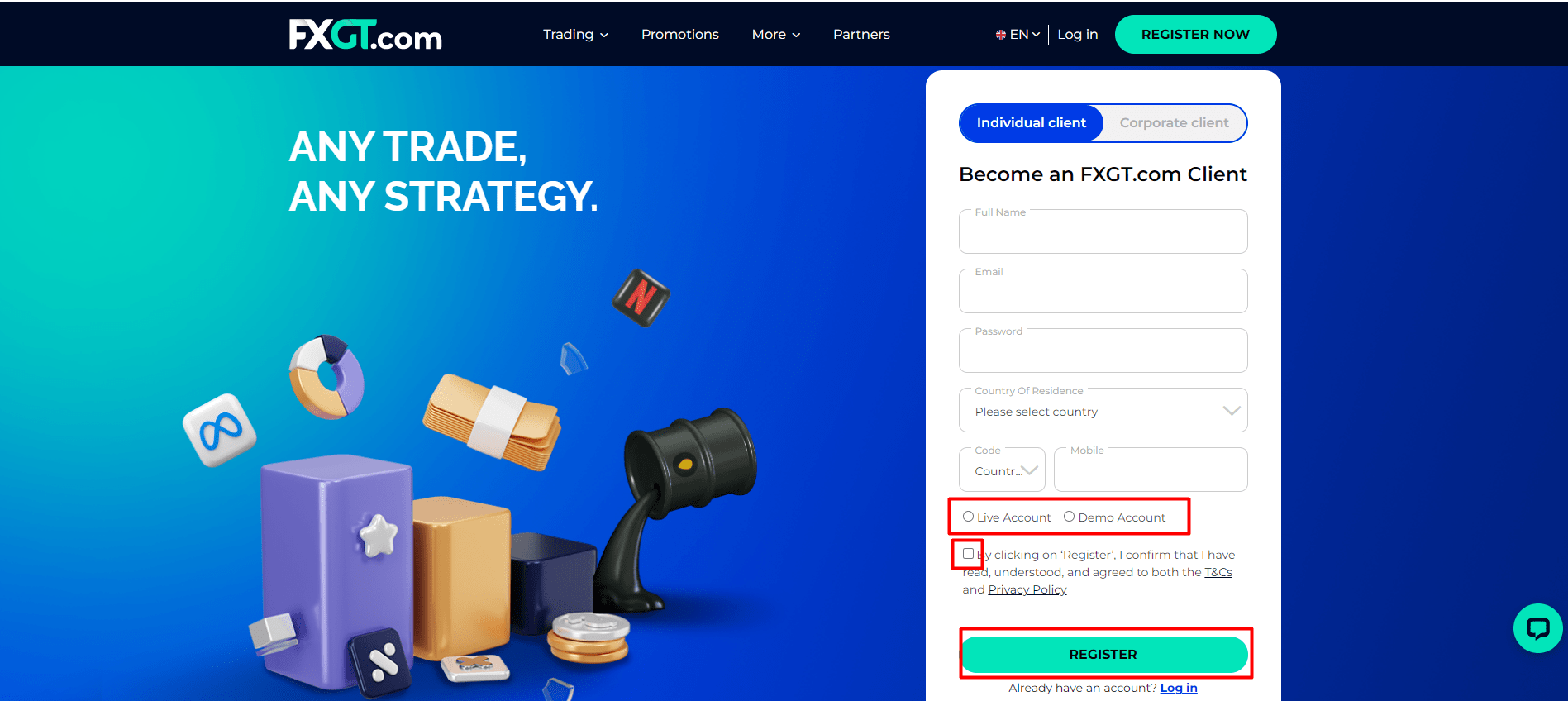Open the Country Of Residence dropdown
Viewport: 1568px width, 701px height.
click(1103, 410)
